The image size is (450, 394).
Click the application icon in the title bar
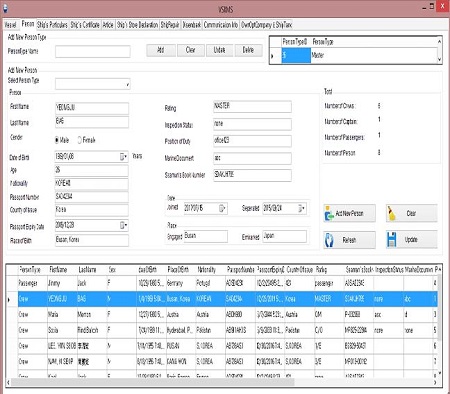click(x=5, y=9)
